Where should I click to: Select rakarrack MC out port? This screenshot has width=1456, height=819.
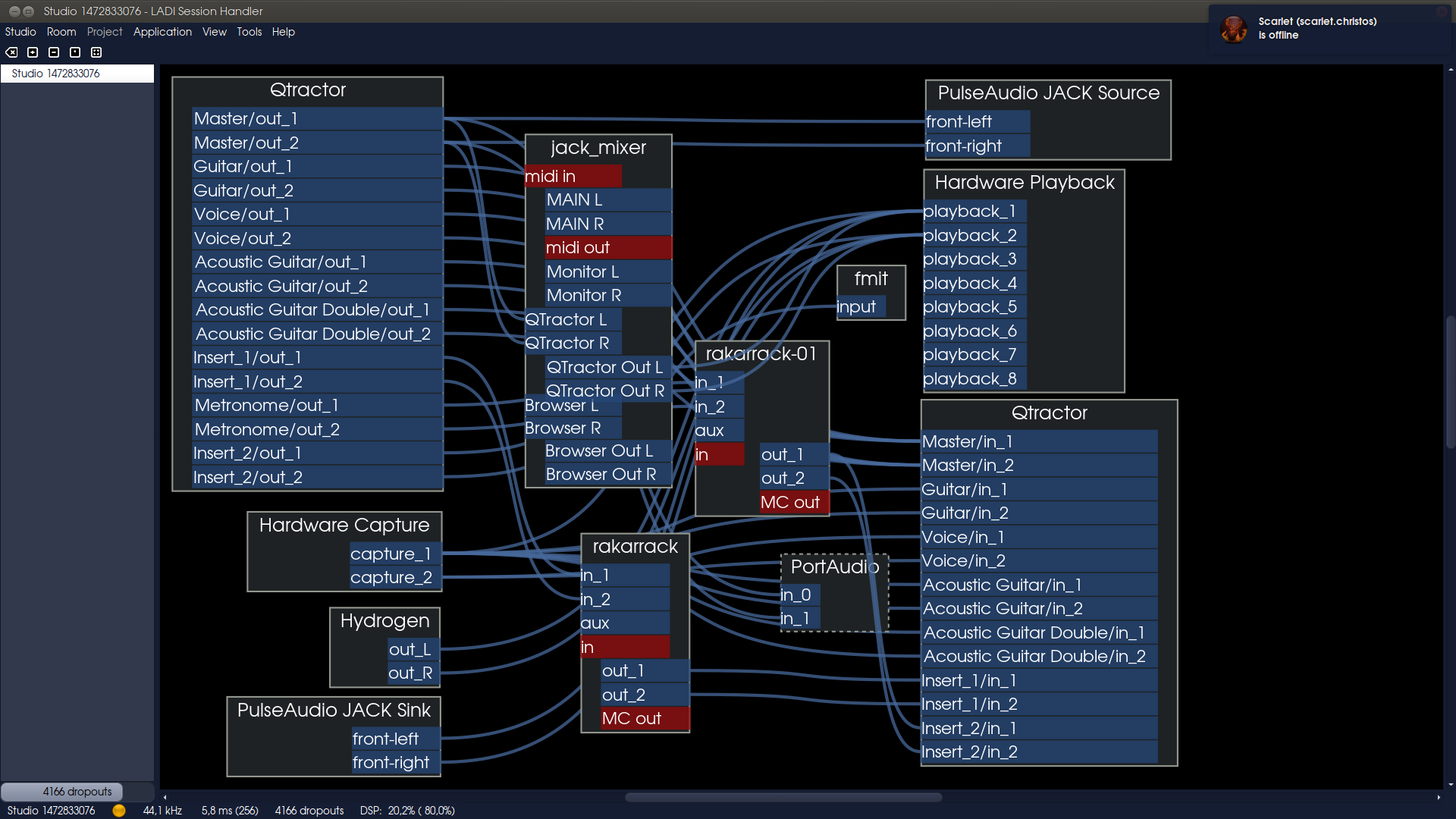coord(645,718)
